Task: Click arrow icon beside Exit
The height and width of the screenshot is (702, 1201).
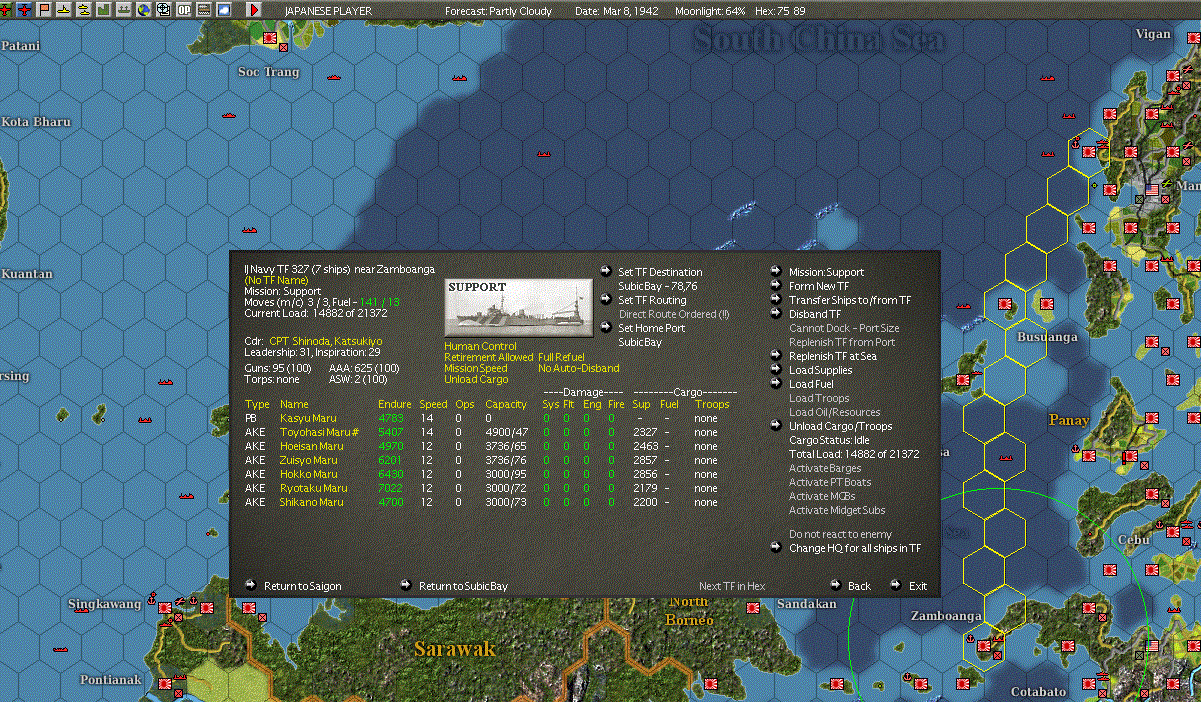Action: pyautogui.click(x=896, y=585)
